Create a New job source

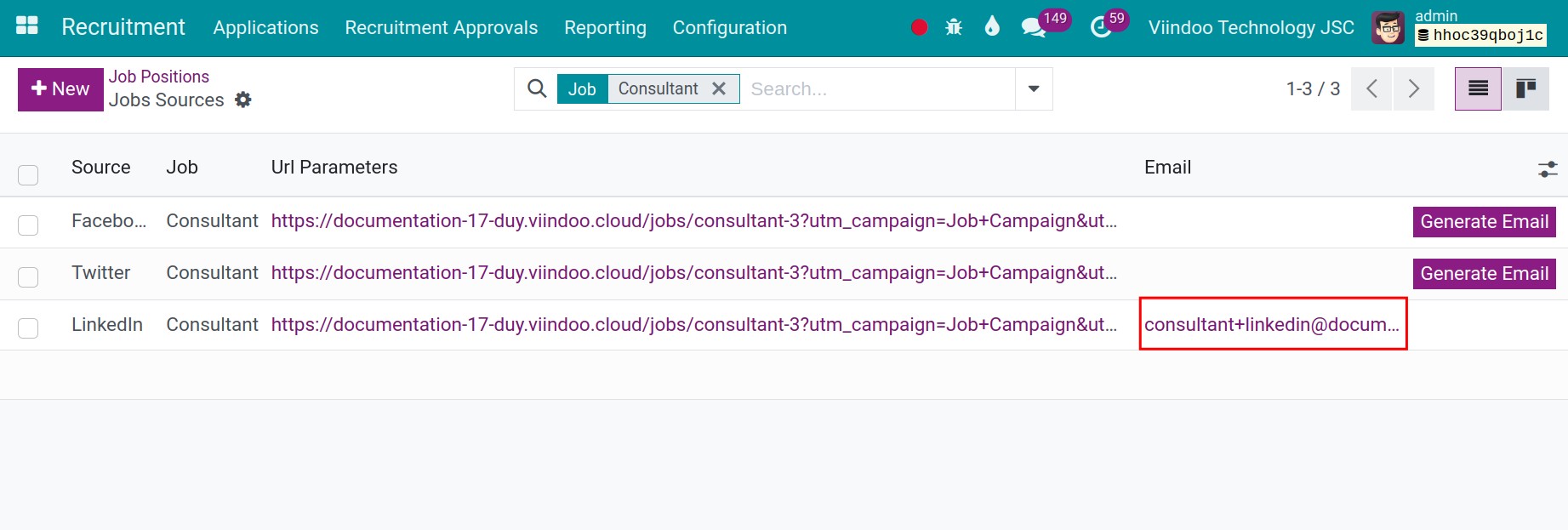[x=60, y=89]
